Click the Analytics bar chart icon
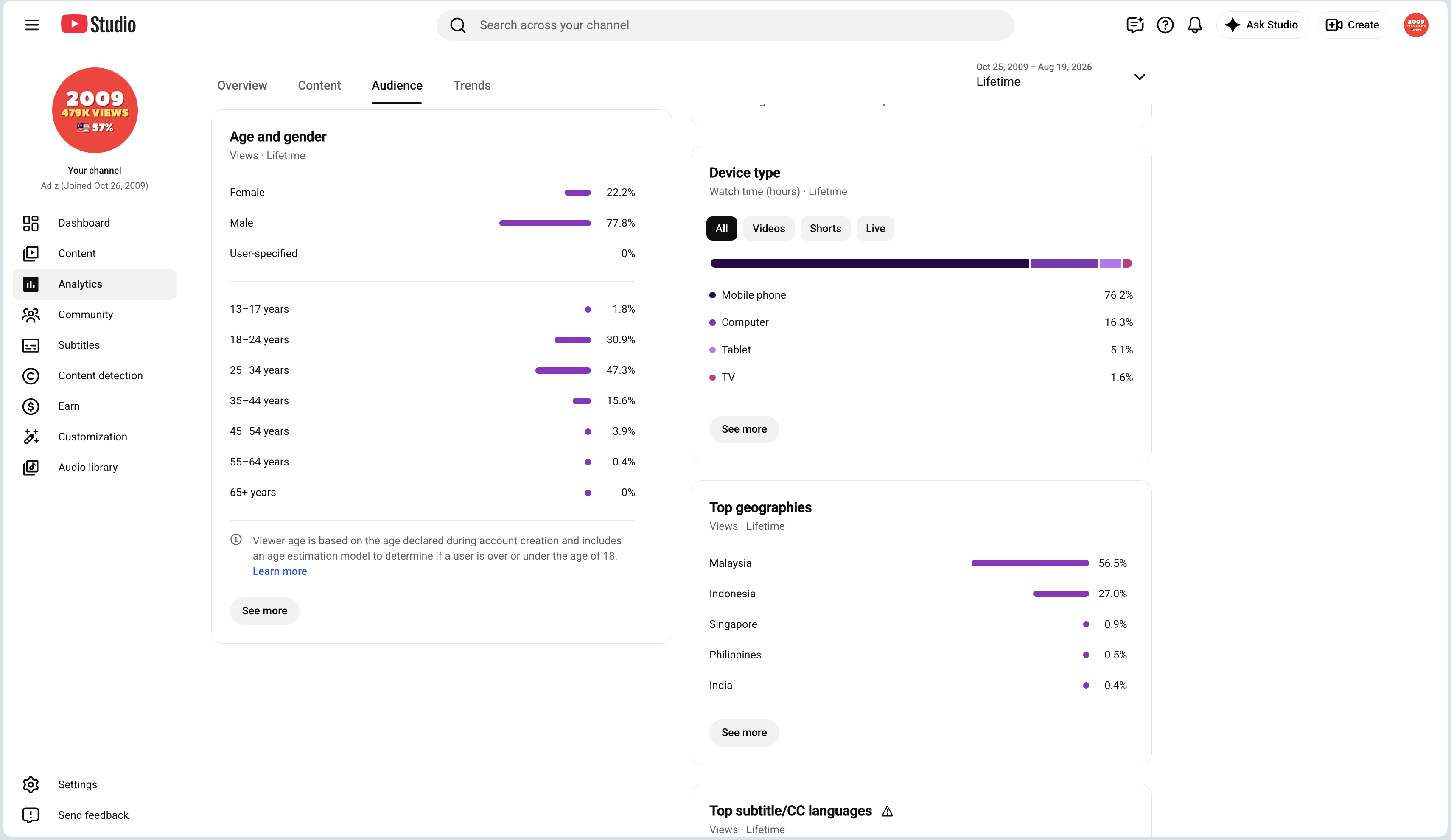Screen dimensions: 1451x840 31,284
